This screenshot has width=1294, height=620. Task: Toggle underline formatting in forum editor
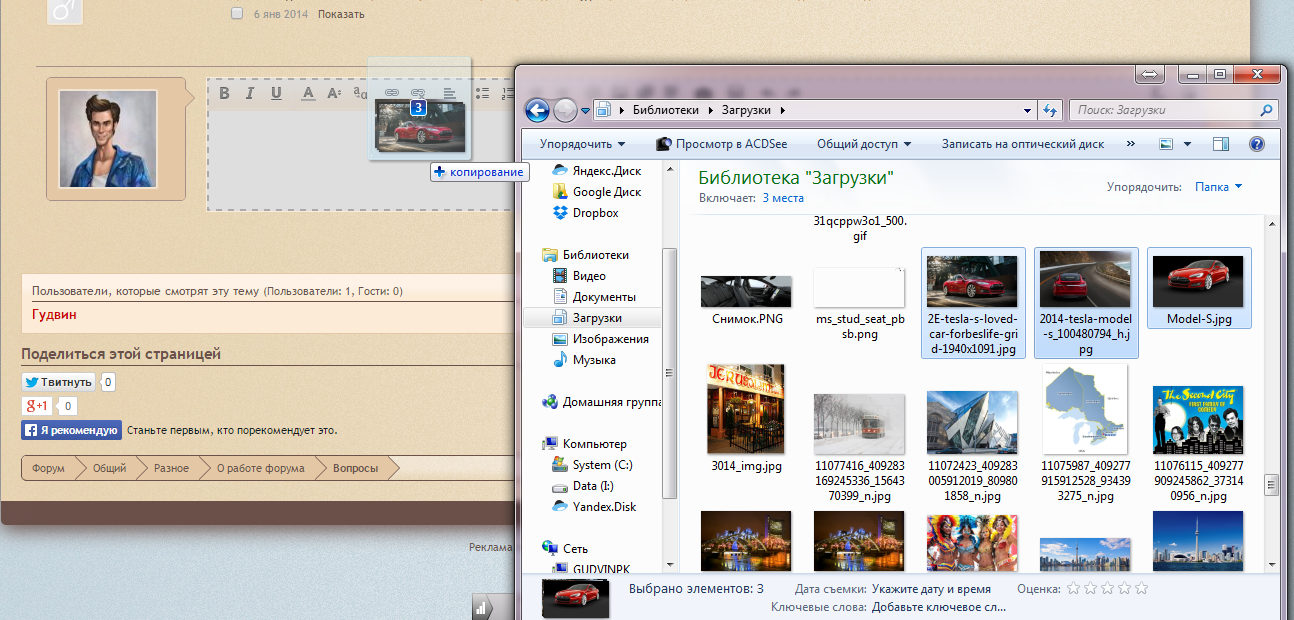(x=276, y=93)
